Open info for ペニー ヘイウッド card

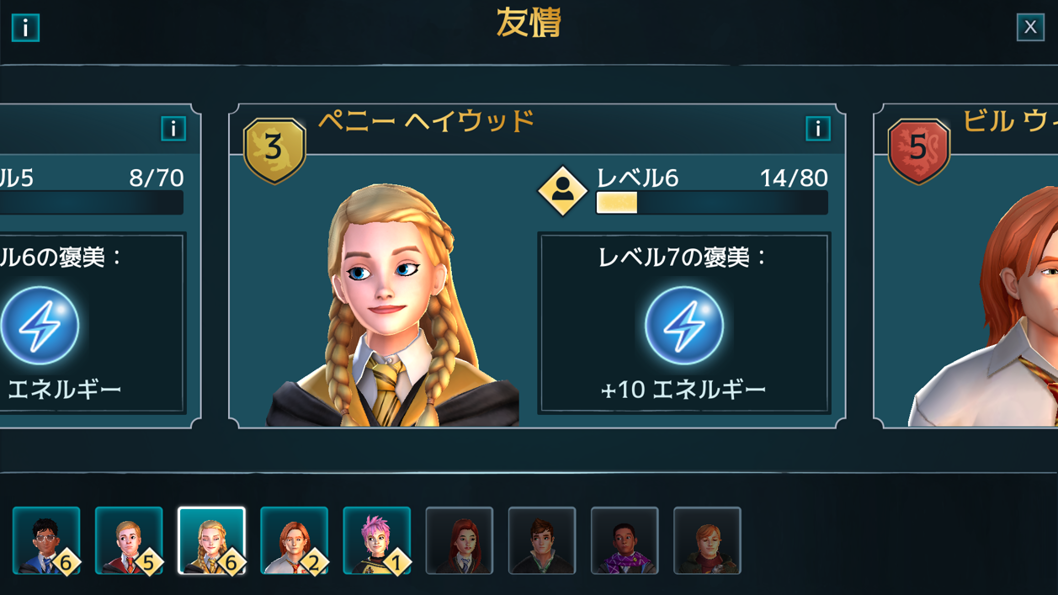click(x=818, y=128)
